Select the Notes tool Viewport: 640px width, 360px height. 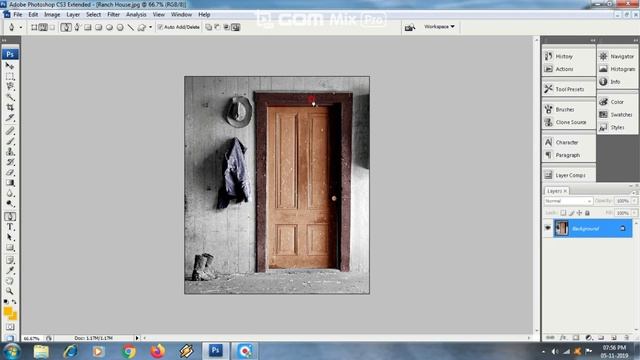click(10, 260)
